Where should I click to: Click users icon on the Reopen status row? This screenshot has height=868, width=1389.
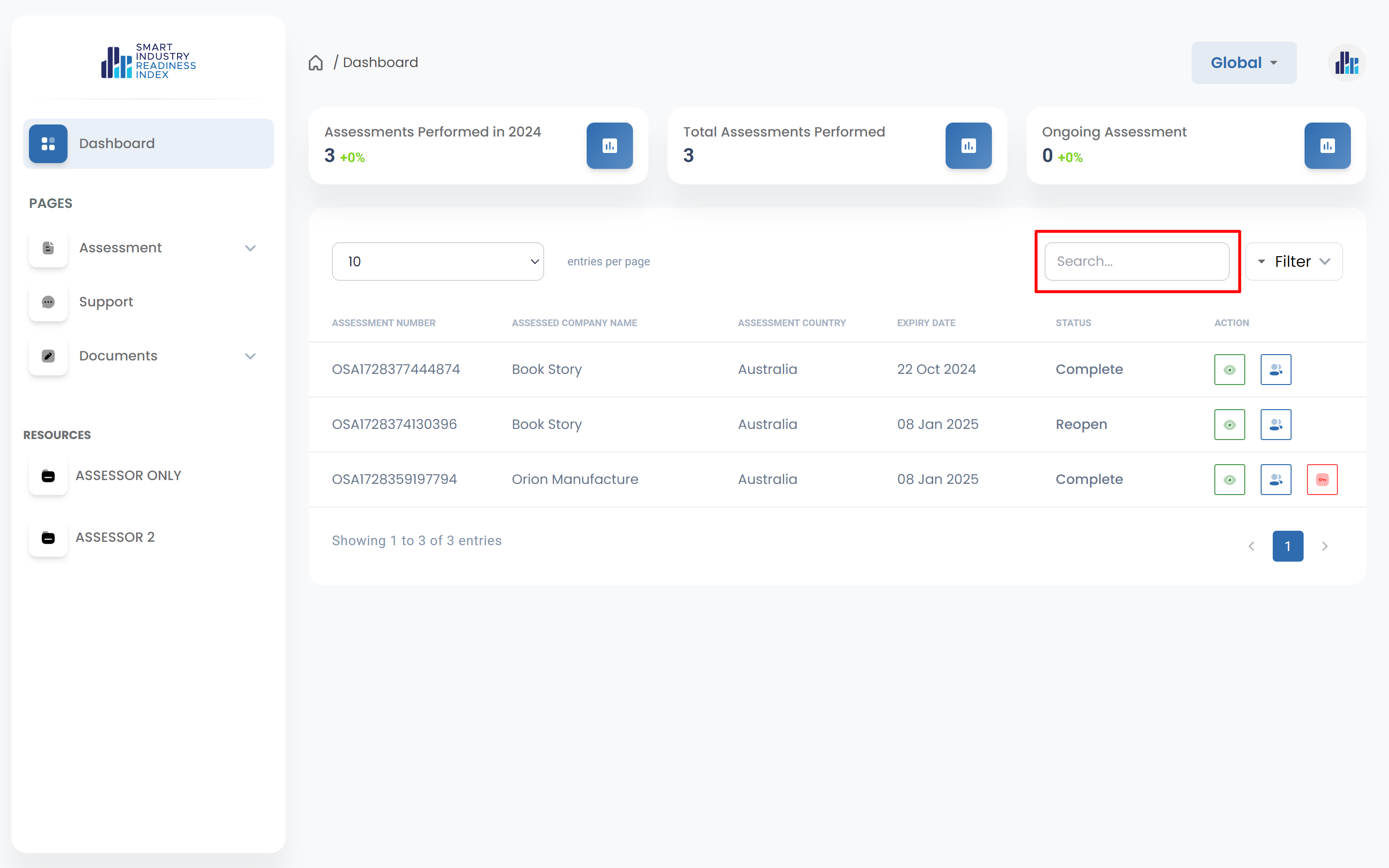click(1275, 425)
